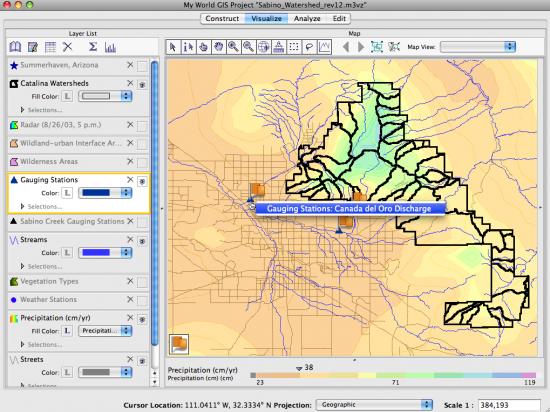Open the layer table icon

pos(50,47)
